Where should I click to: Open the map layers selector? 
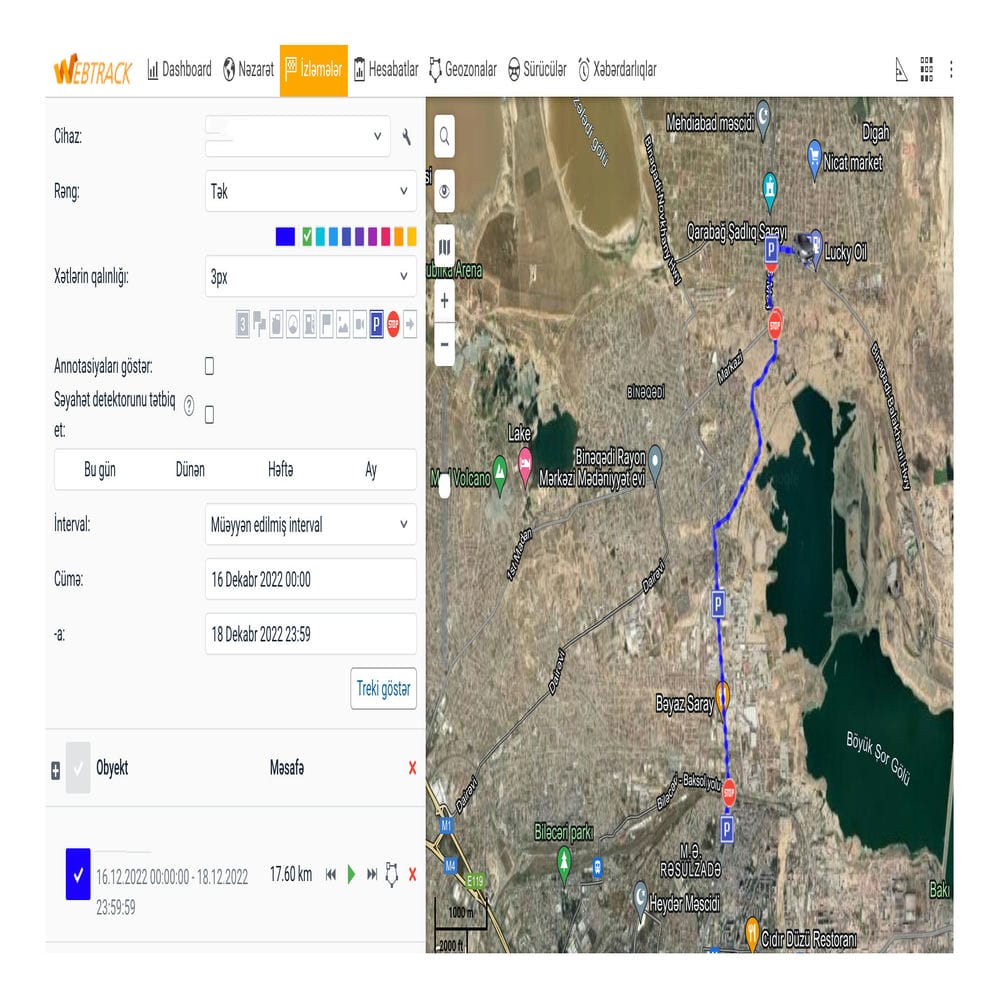click(x=445, y=246)
